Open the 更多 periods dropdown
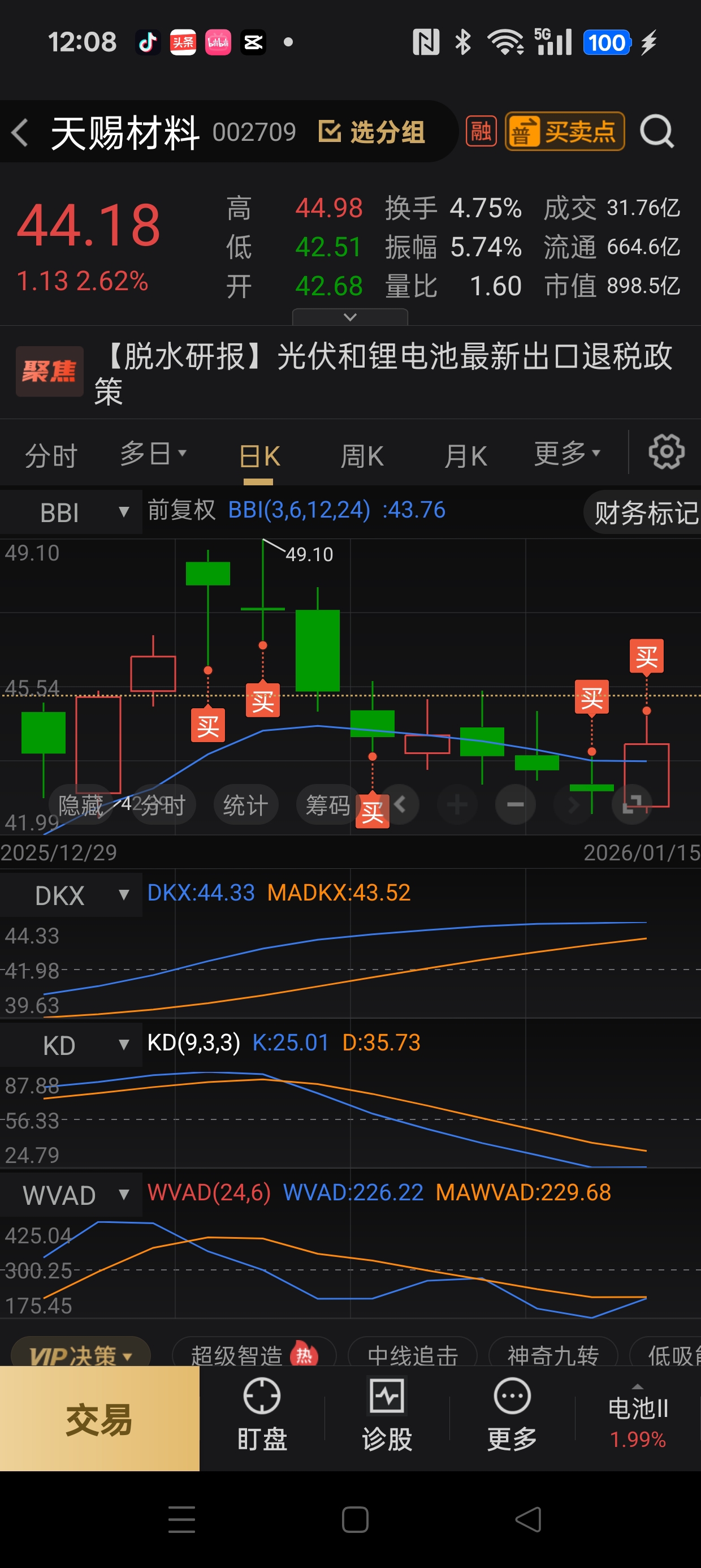Viewport: 701px width, 1568px height. tap(567, 454)
